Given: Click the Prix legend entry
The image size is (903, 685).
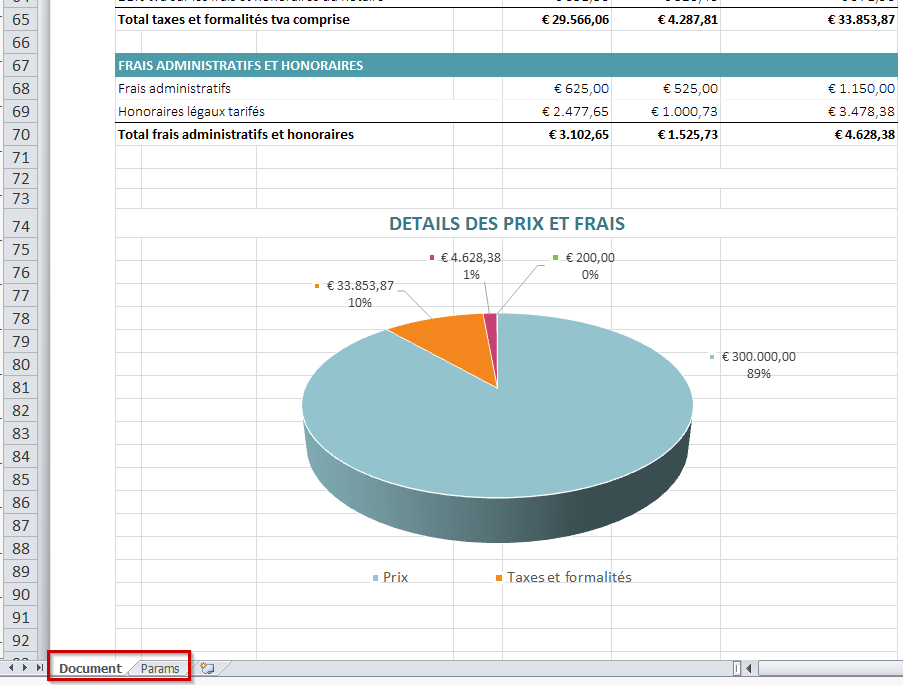Looking at the screenshot, I should pos(390,577).
